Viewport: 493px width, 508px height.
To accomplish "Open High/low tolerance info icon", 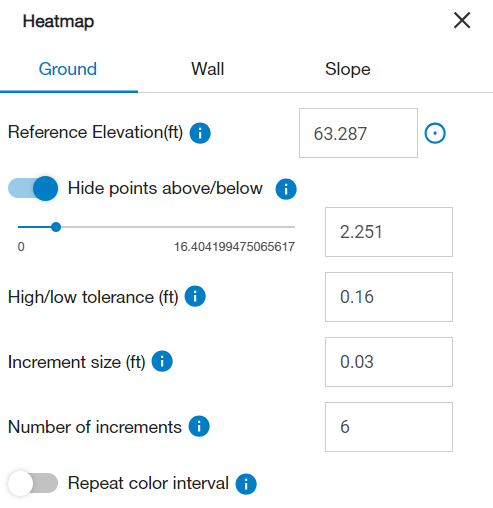I will 195,296.
